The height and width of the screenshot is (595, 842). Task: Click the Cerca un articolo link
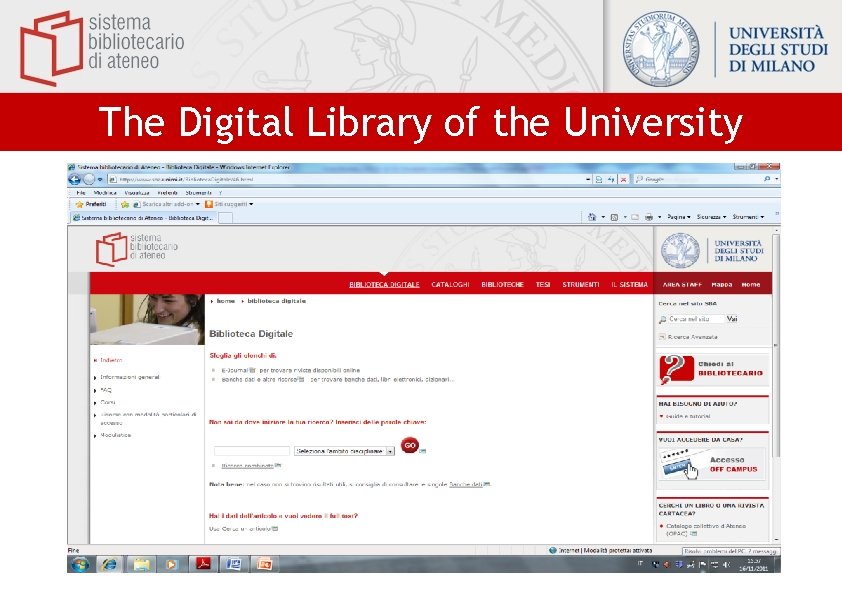coord(246,529)
